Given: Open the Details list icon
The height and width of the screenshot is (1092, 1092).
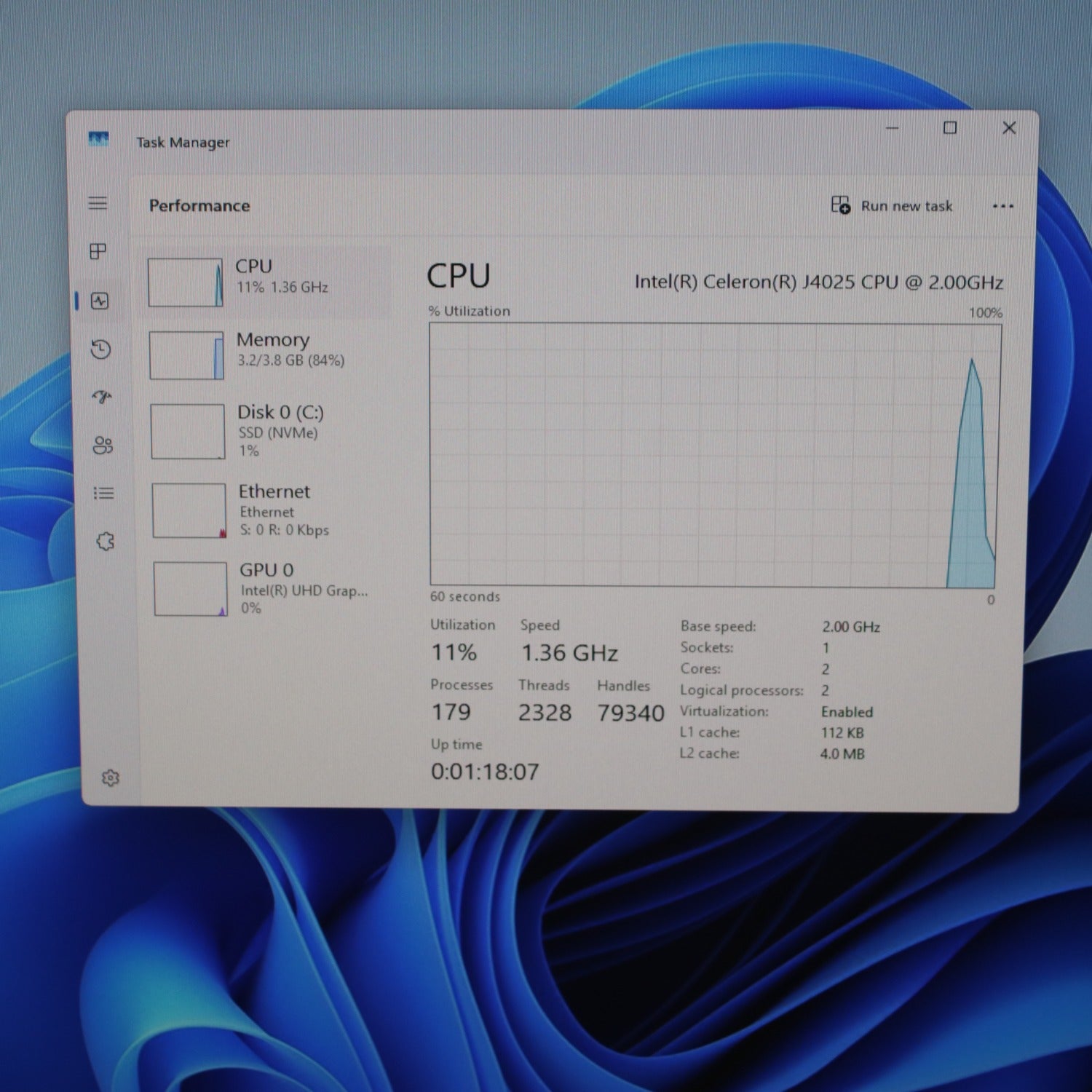Looking at the screenshot, I should tap(104, 493).
